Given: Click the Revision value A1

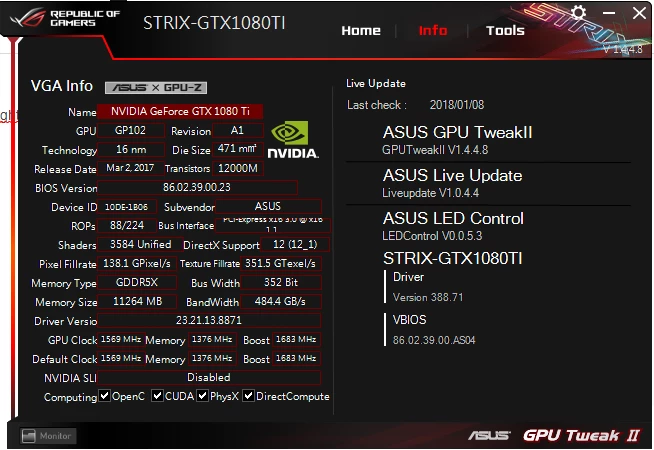Looking at the screenshot, I should [x=237, y=131].
